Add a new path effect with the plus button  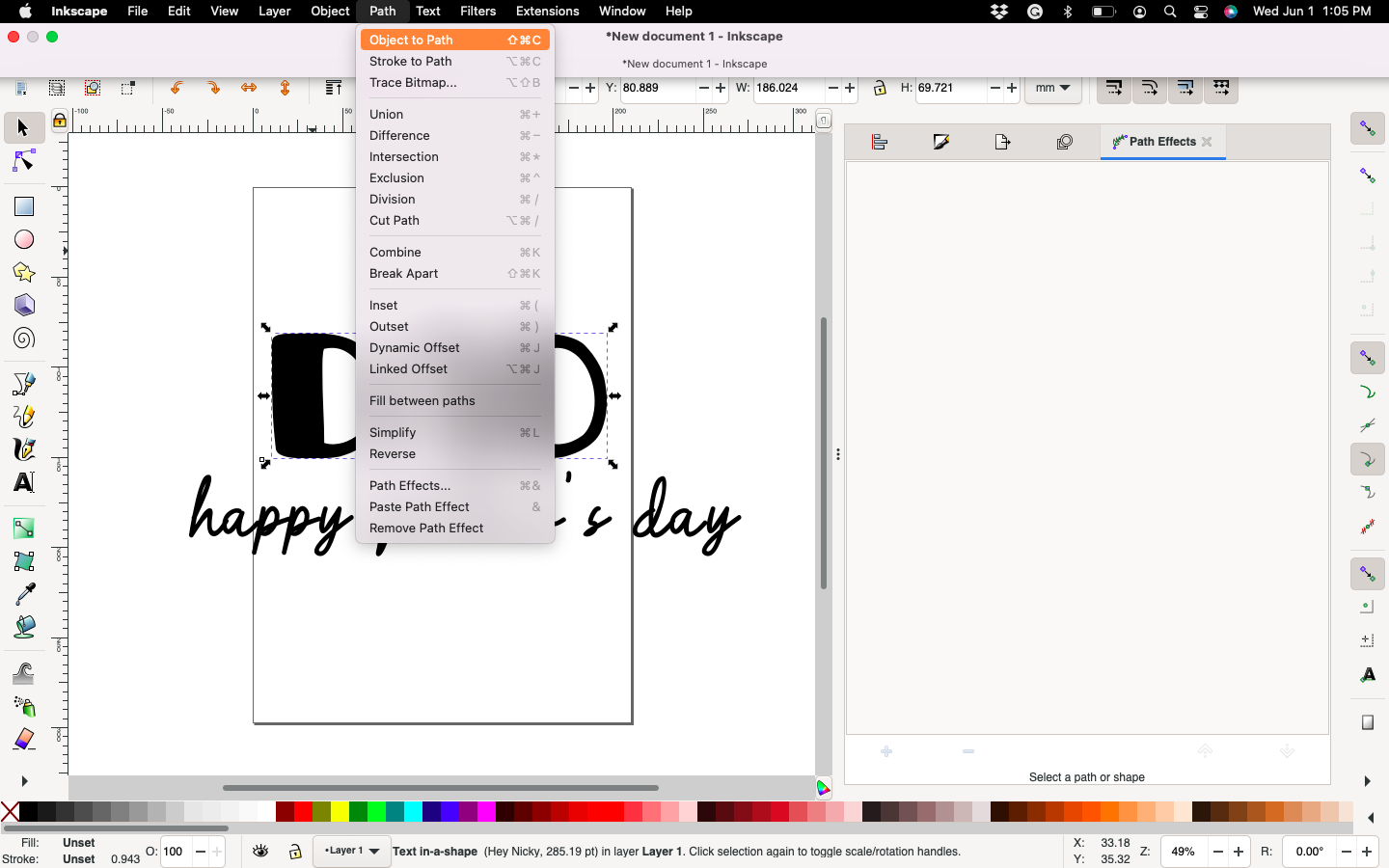(885, 751)
